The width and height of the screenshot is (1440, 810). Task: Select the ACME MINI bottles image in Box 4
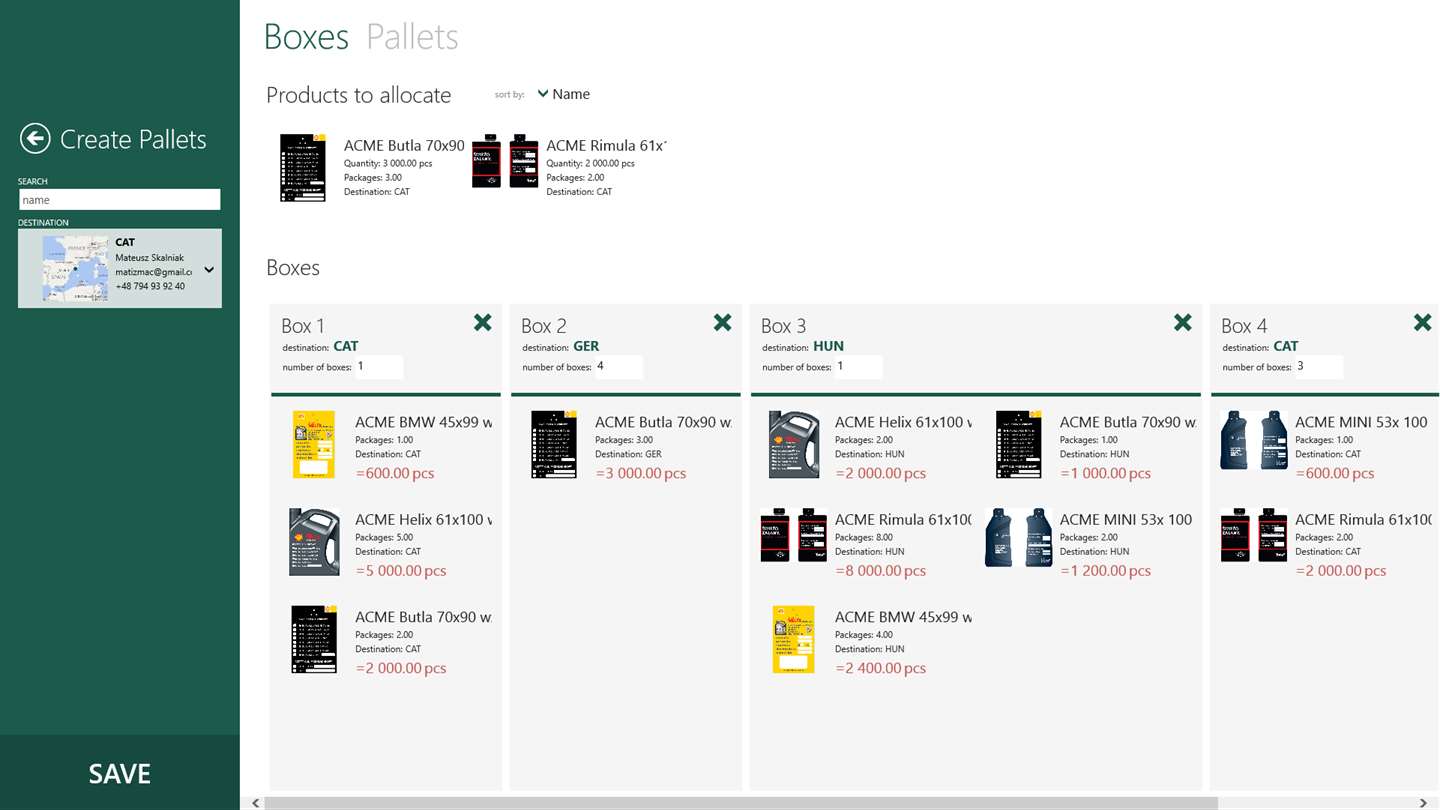pos(1254,440)
